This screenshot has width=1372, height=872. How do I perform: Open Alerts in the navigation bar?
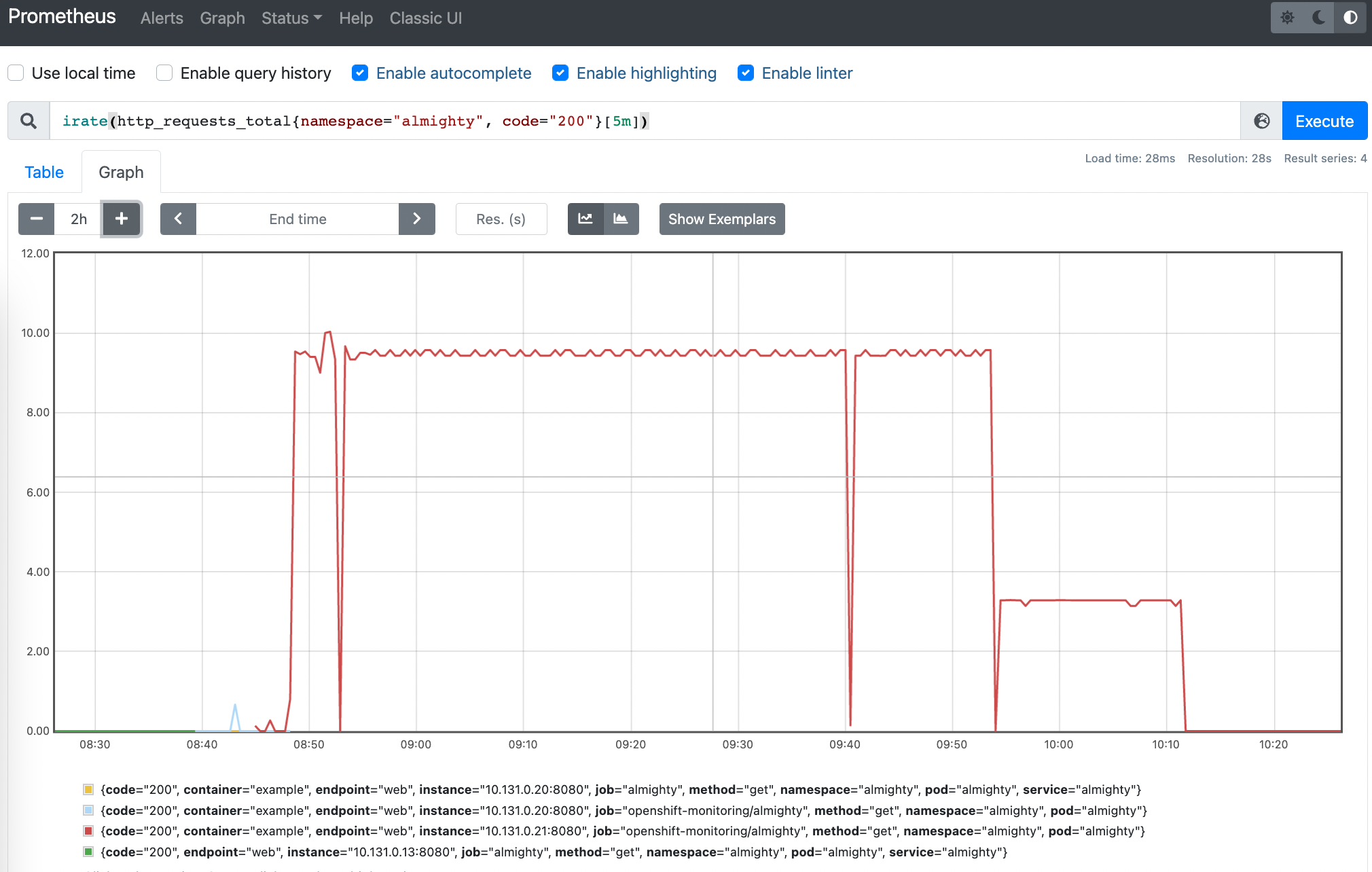pyautogui.click(x=162, y=18)
